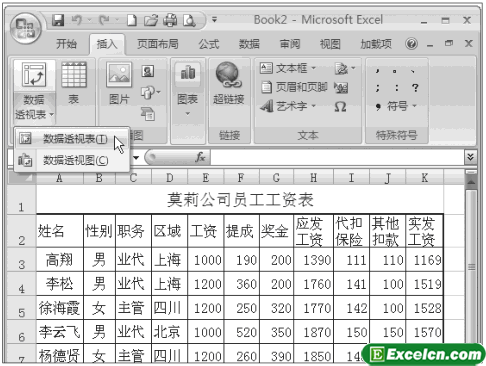Click the Office button orb
Viewport: 486px width, 366px height.
25,29
